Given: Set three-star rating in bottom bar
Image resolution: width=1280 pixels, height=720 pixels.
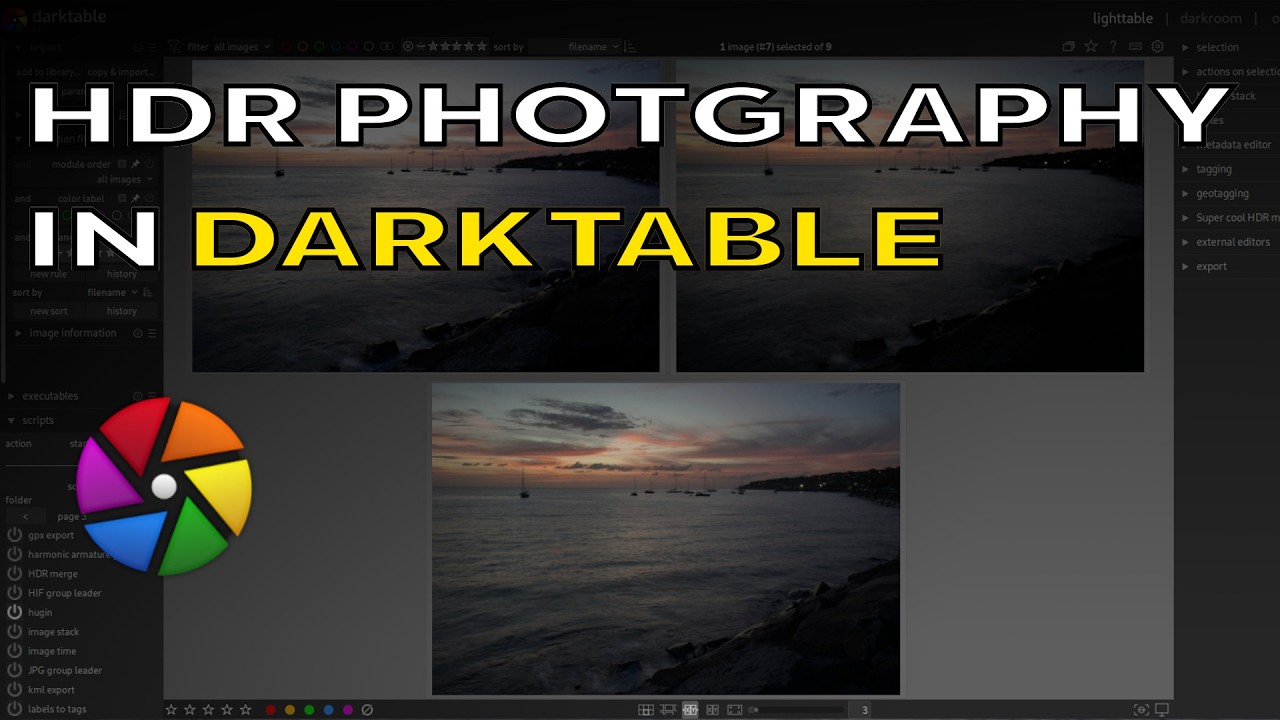Looking at the screenshot, I should pos(208,710).
